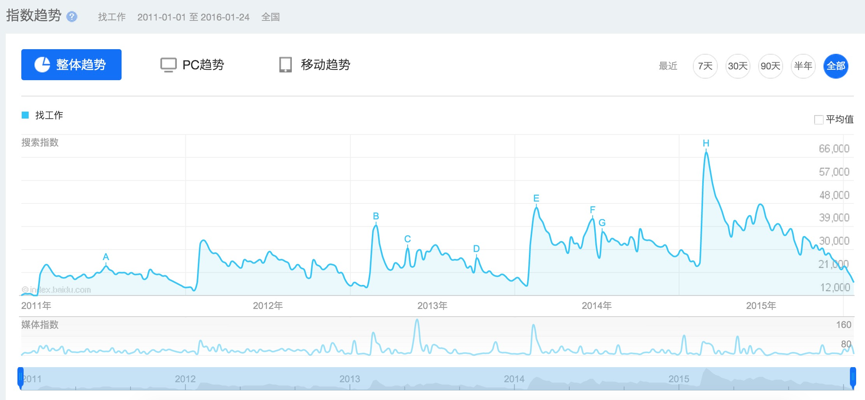Viewport: 865px width, 400px height.
Task: Switch to the PC趋势 tab
Action: 193,65
